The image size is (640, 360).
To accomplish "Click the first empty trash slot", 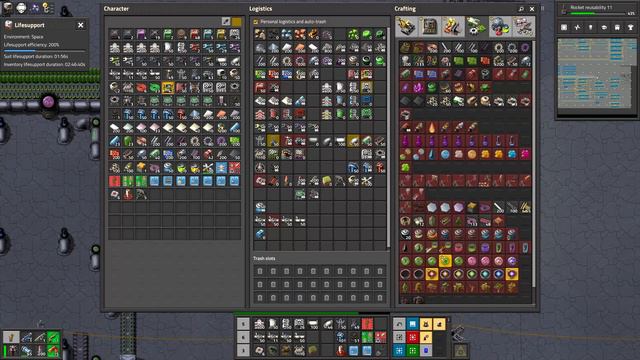I will tap(260, 271).
